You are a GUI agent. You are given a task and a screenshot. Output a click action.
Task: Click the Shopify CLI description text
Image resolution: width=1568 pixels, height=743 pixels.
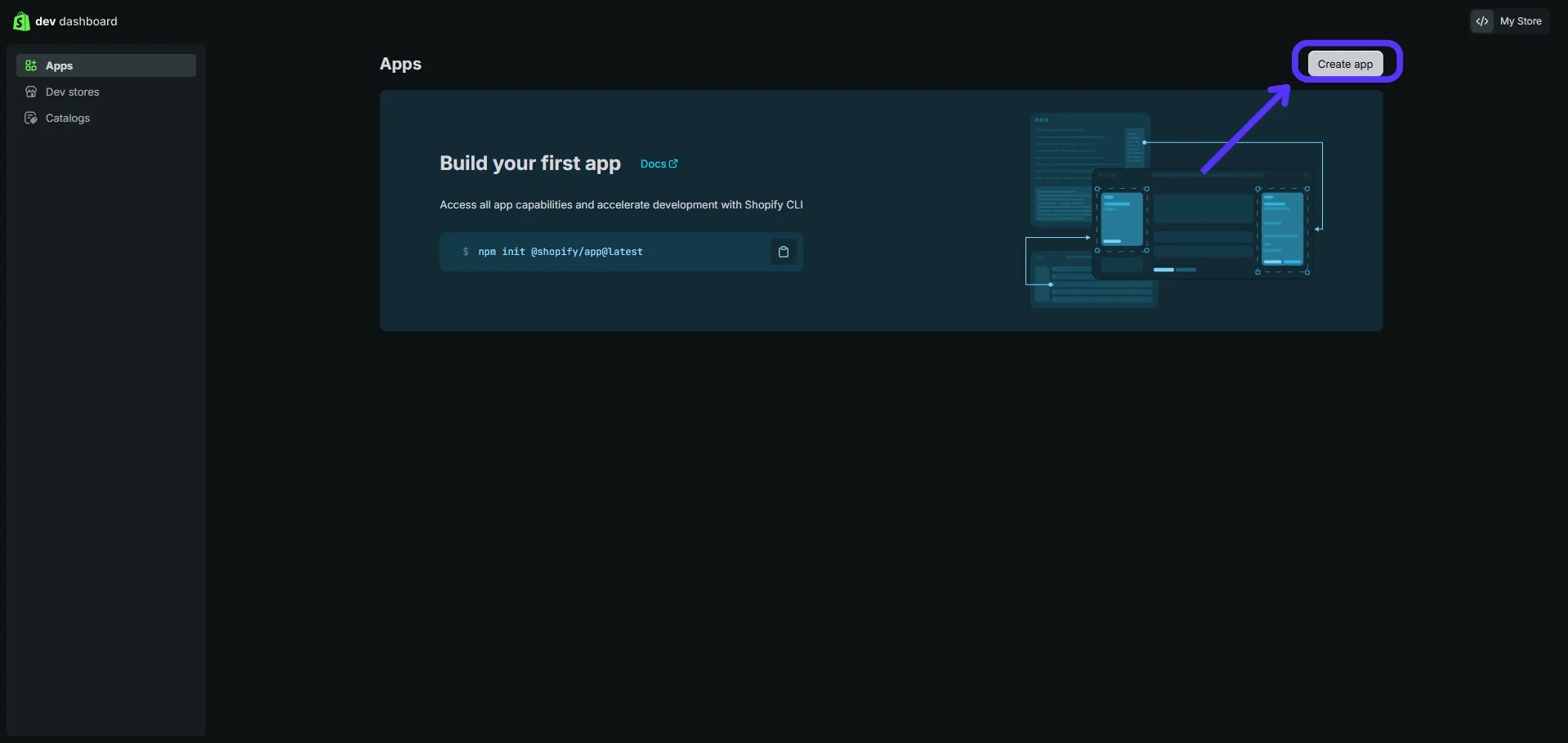click(x=621, y=204)
